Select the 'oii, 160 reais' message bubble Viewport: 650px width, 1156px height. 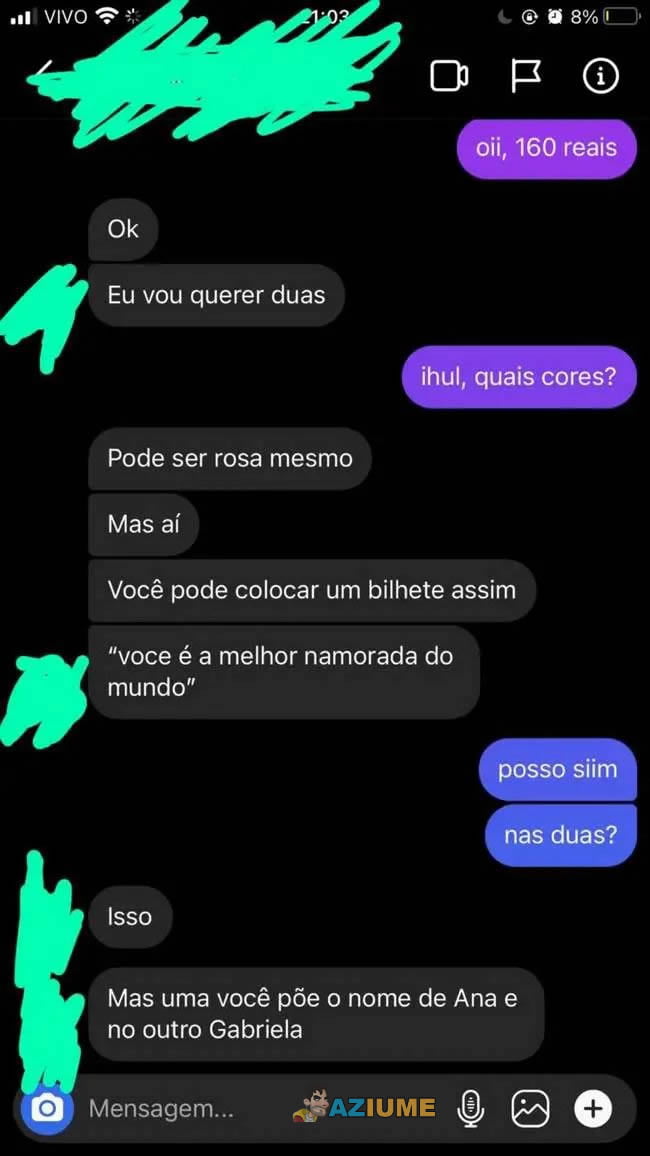[x=546, y=148]
